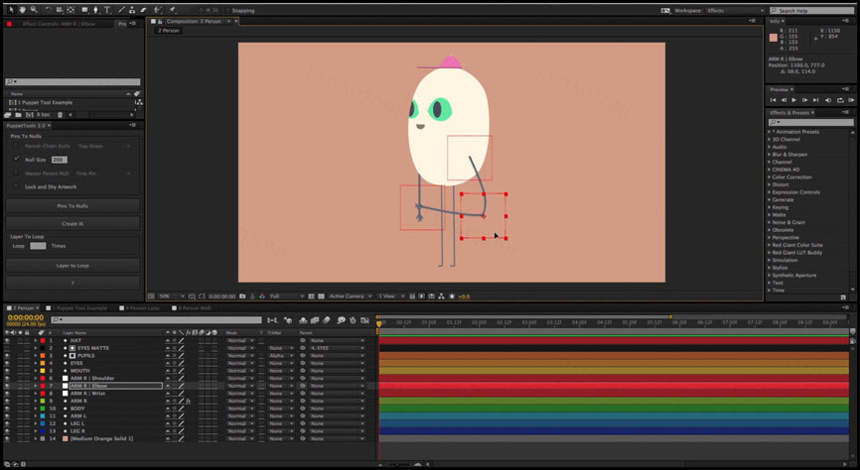Select the Selection arrow tool
The width and height of the screenshot is (860, 470).
11,10
